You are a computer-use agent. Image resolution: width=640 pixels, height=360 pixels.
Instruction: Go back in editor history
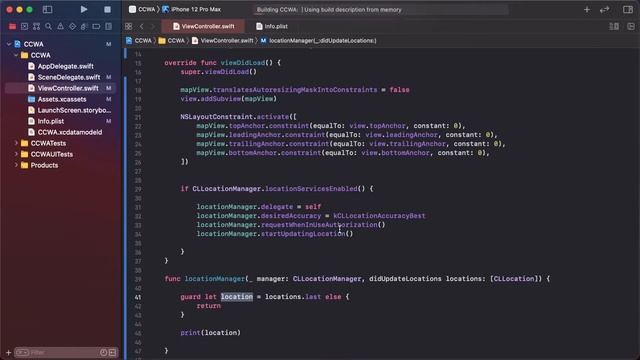(142, 26)
